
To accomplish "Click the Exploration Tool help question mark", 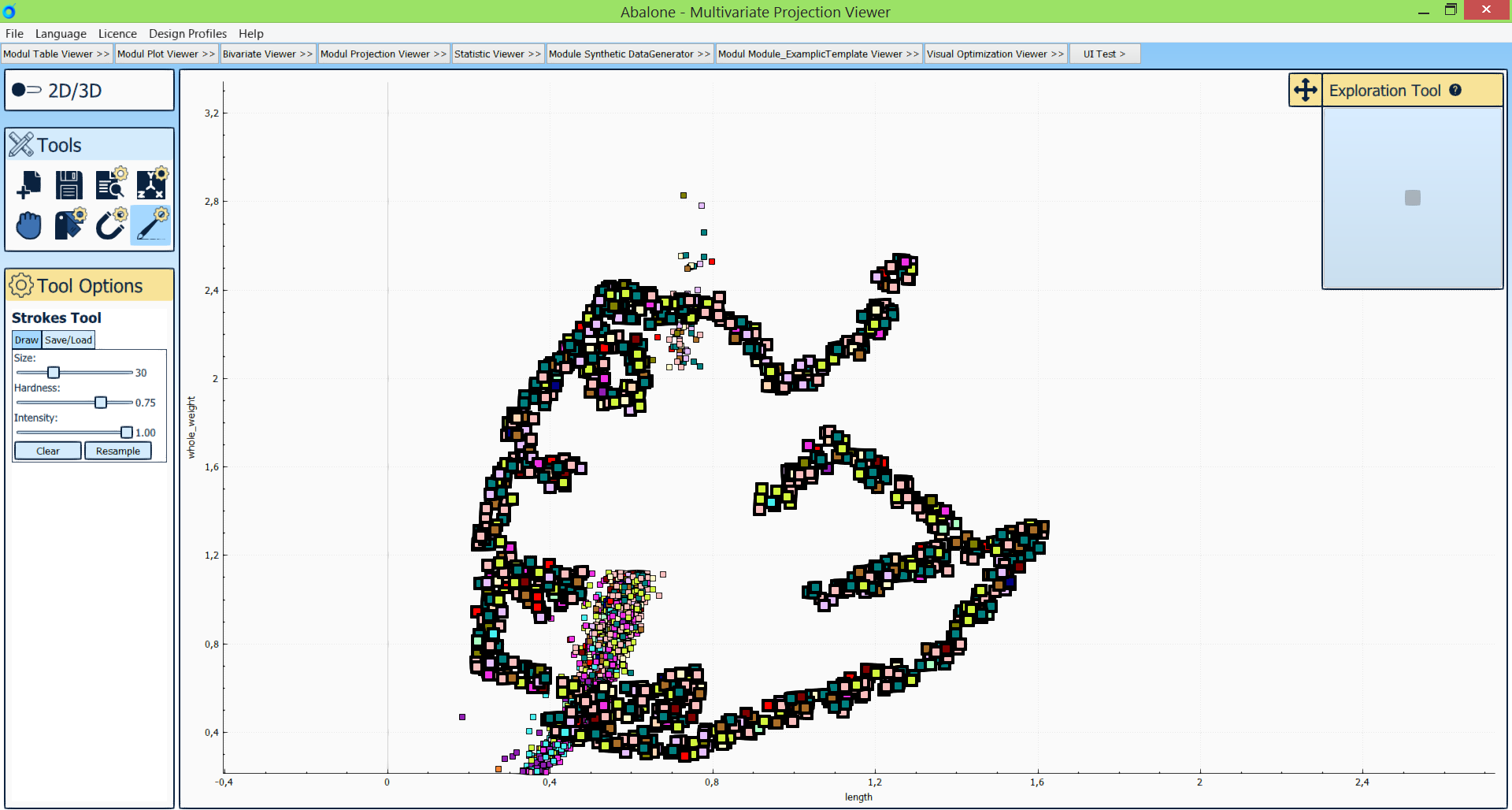I will pyautogui.click(x=1455, y=90).
